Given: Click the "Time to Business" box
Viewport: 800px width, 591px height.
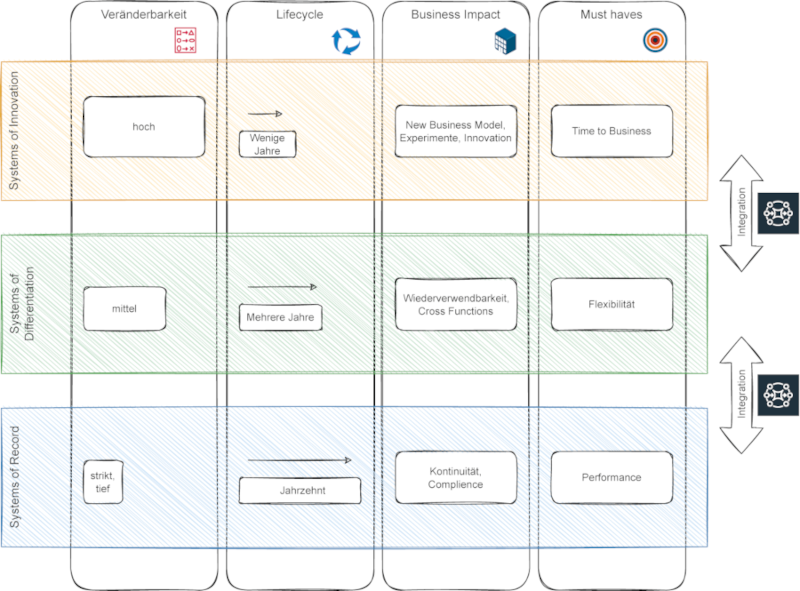Looking at the screenshot, I should pyautogui.click(x=611, y=131).
